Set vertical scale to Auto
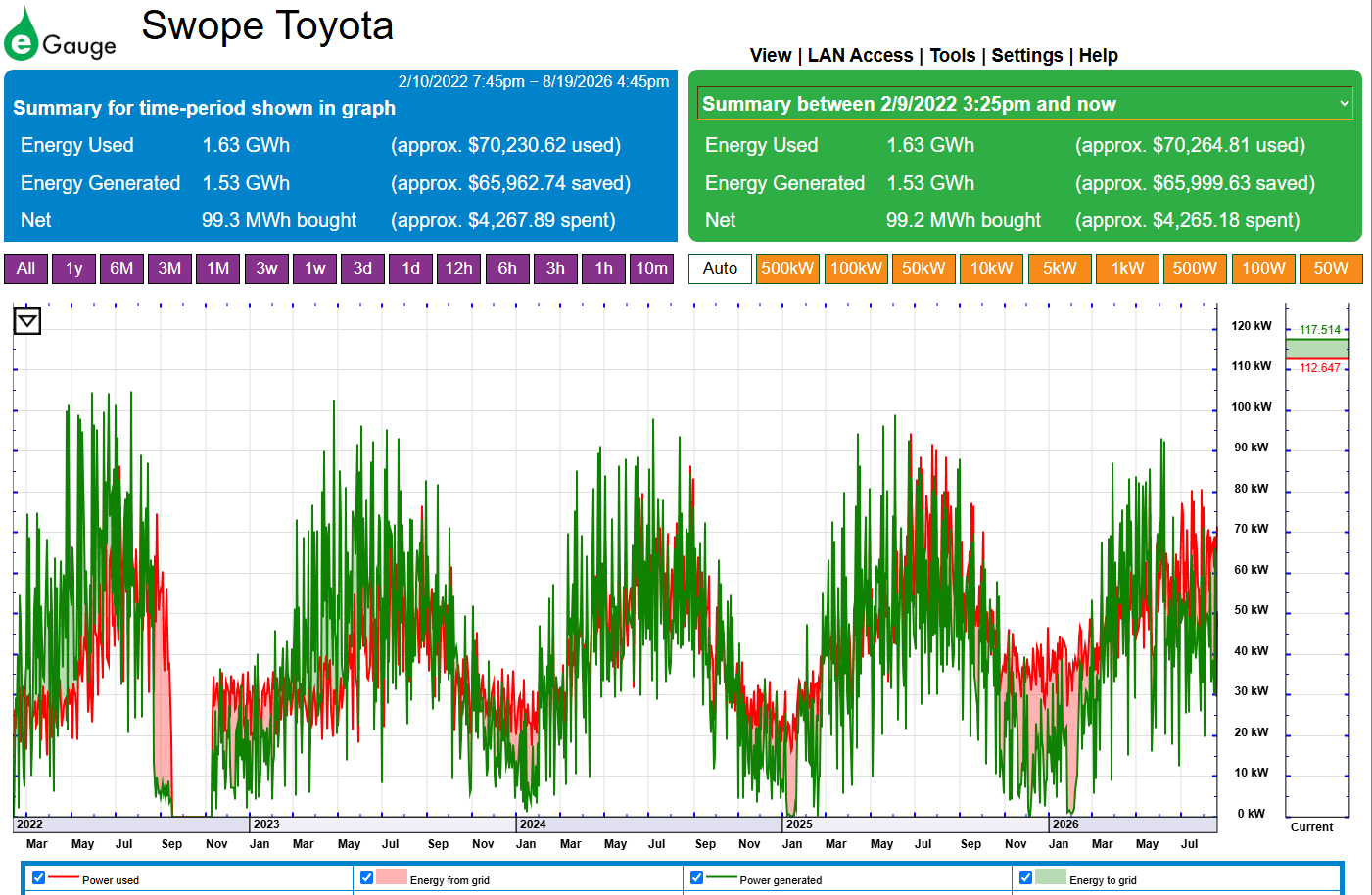1372x895 pixels. pos(721,268)
